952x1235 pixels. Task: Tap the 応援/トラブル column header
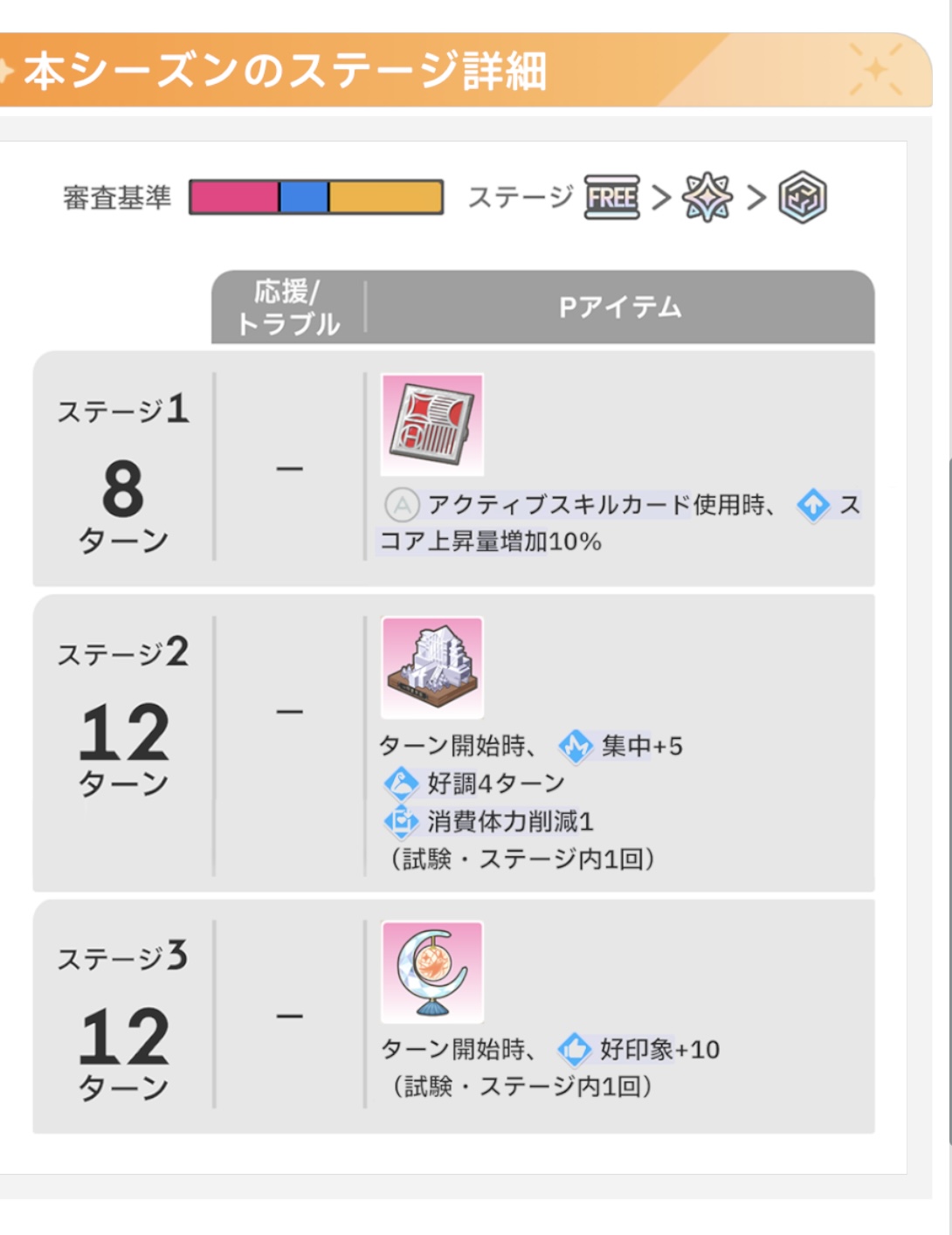[288, 307]
